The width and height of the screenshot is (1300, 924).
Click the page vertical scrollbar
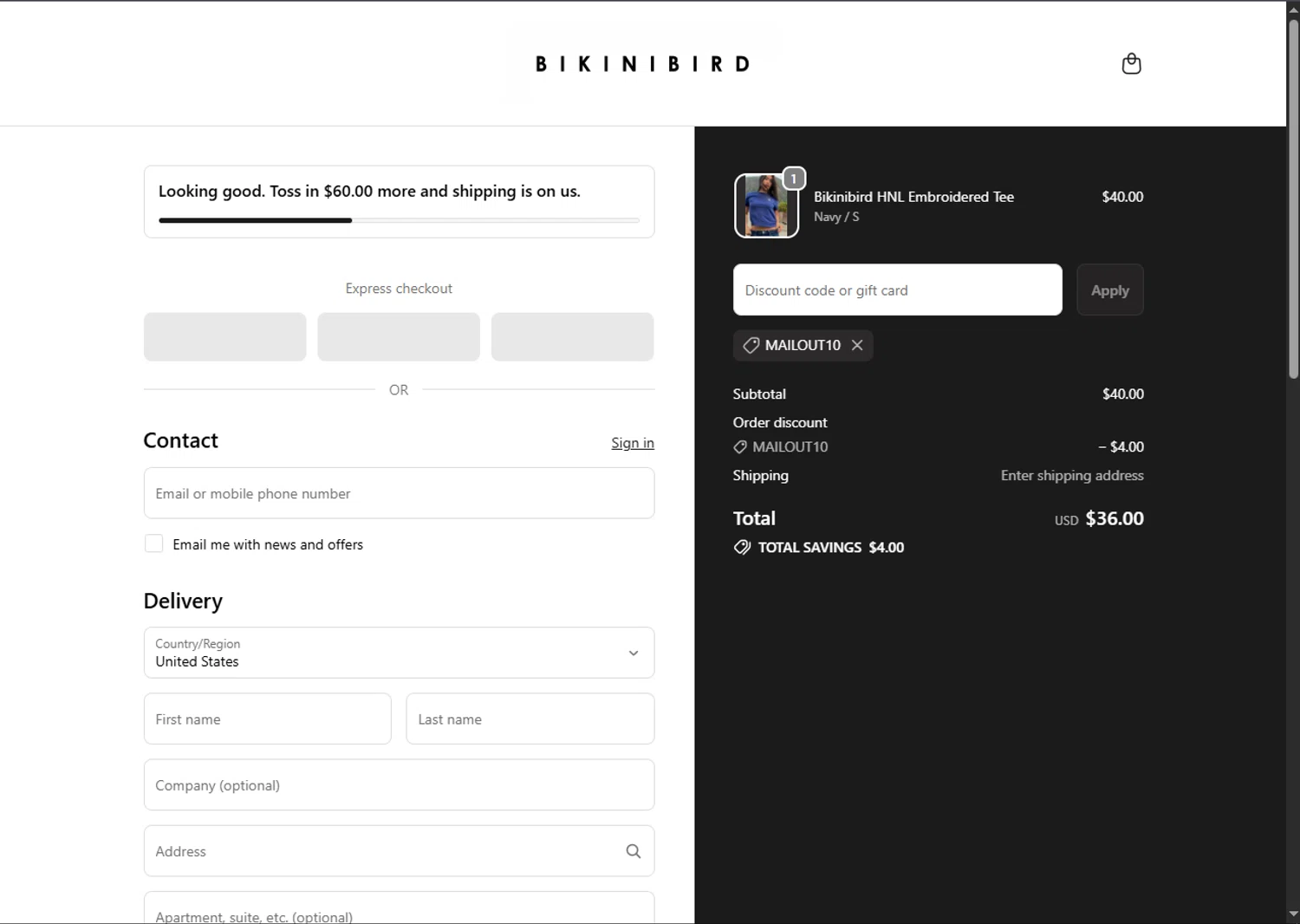point(1293,199)
